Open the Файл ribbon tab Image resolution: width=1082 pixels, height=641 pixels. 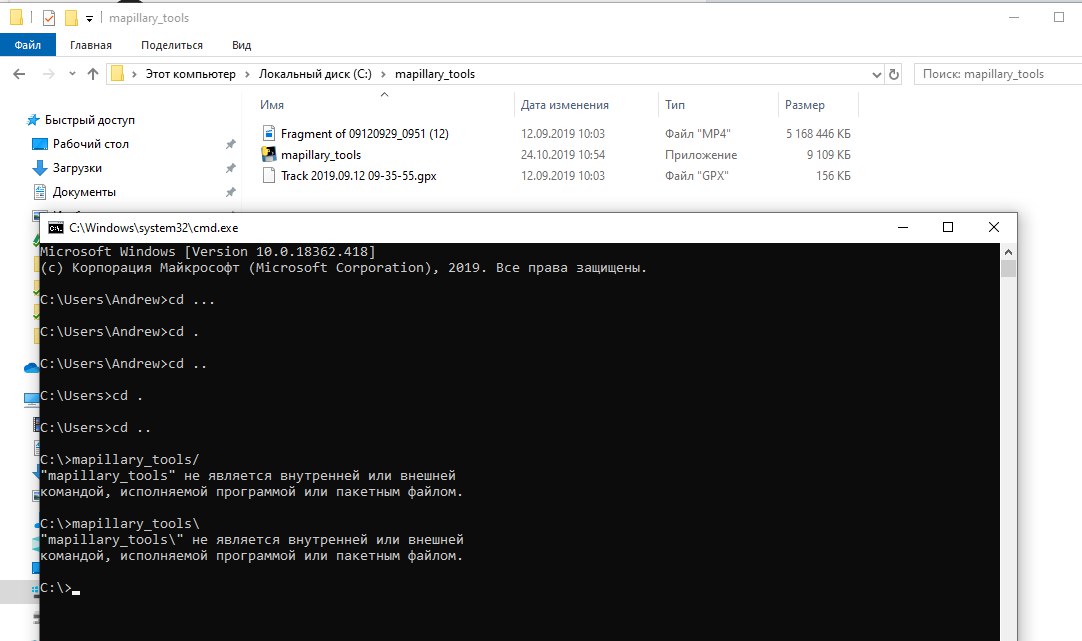pos(28,45)
